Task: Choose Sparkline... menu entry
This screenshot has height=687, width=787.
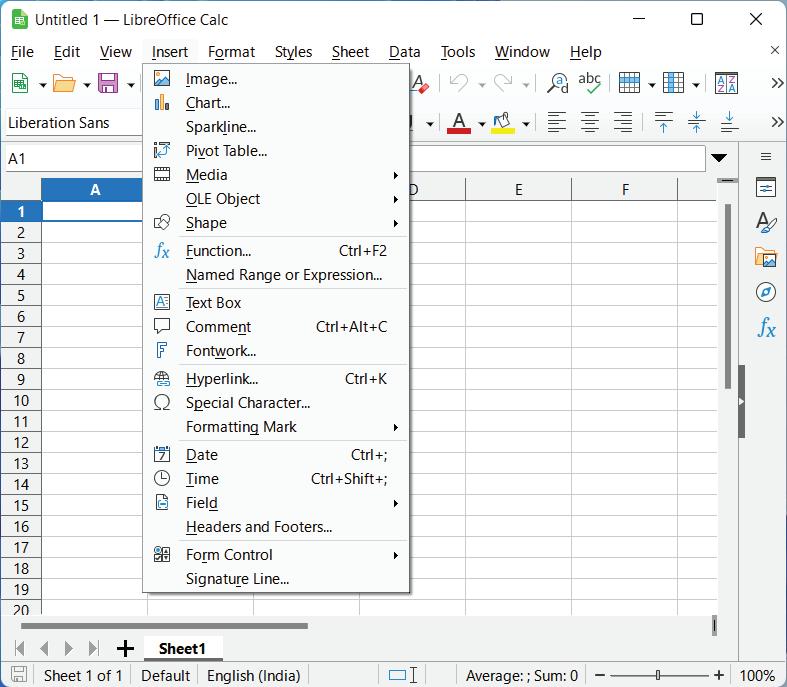Action: (x=276, y=127)
